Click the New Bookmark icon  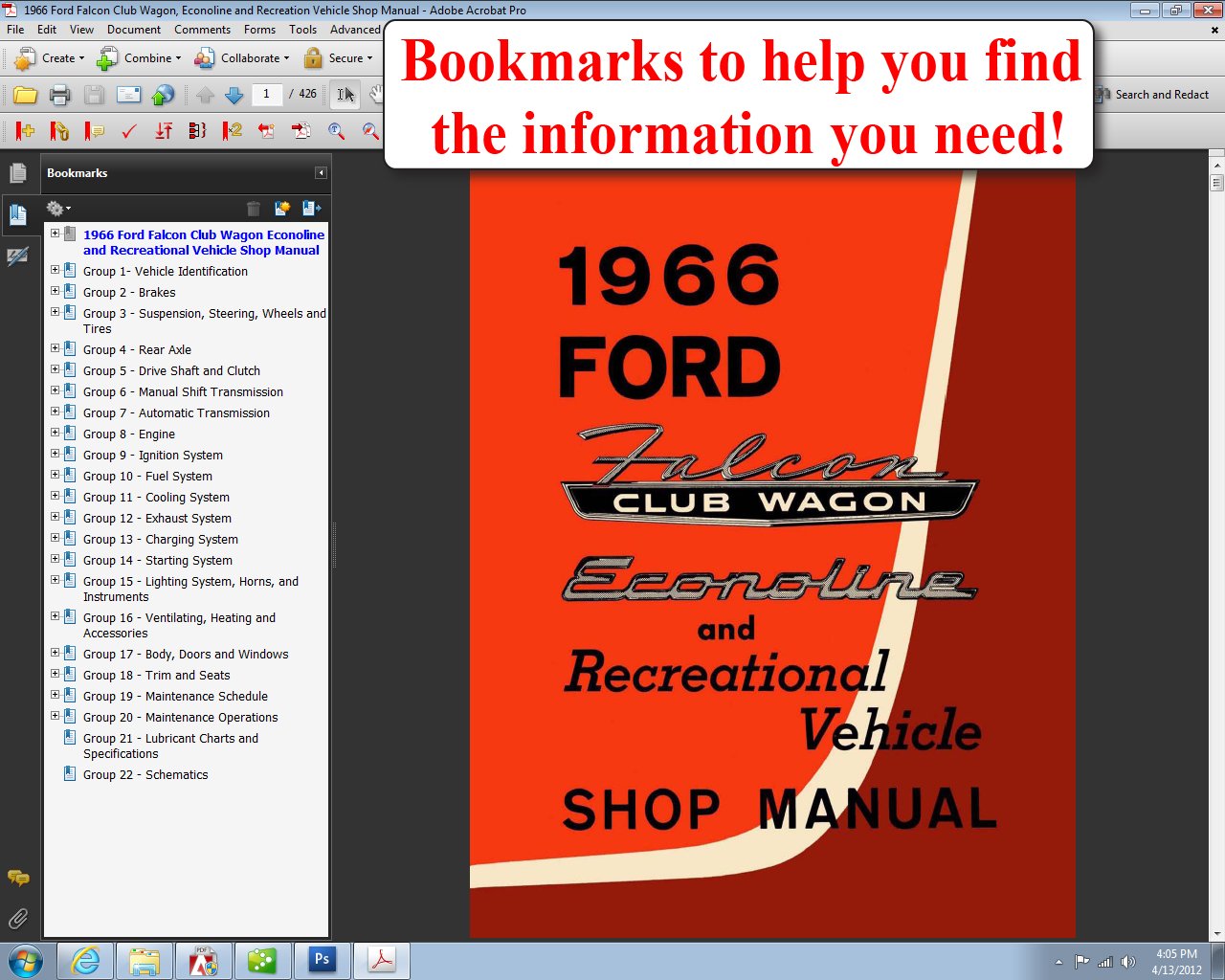point(281,208)
